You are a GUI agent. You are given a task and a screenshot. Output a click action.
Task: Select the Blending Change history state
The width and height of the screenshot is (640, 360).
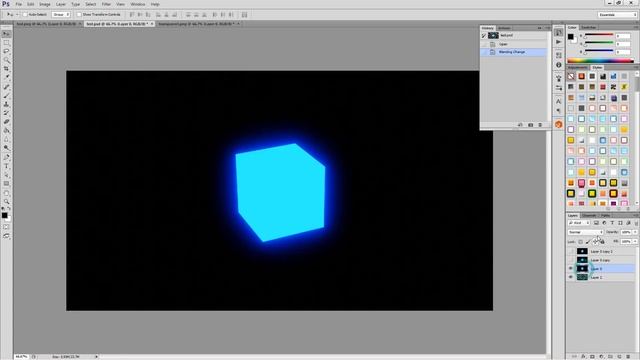(x=514, y=52)
